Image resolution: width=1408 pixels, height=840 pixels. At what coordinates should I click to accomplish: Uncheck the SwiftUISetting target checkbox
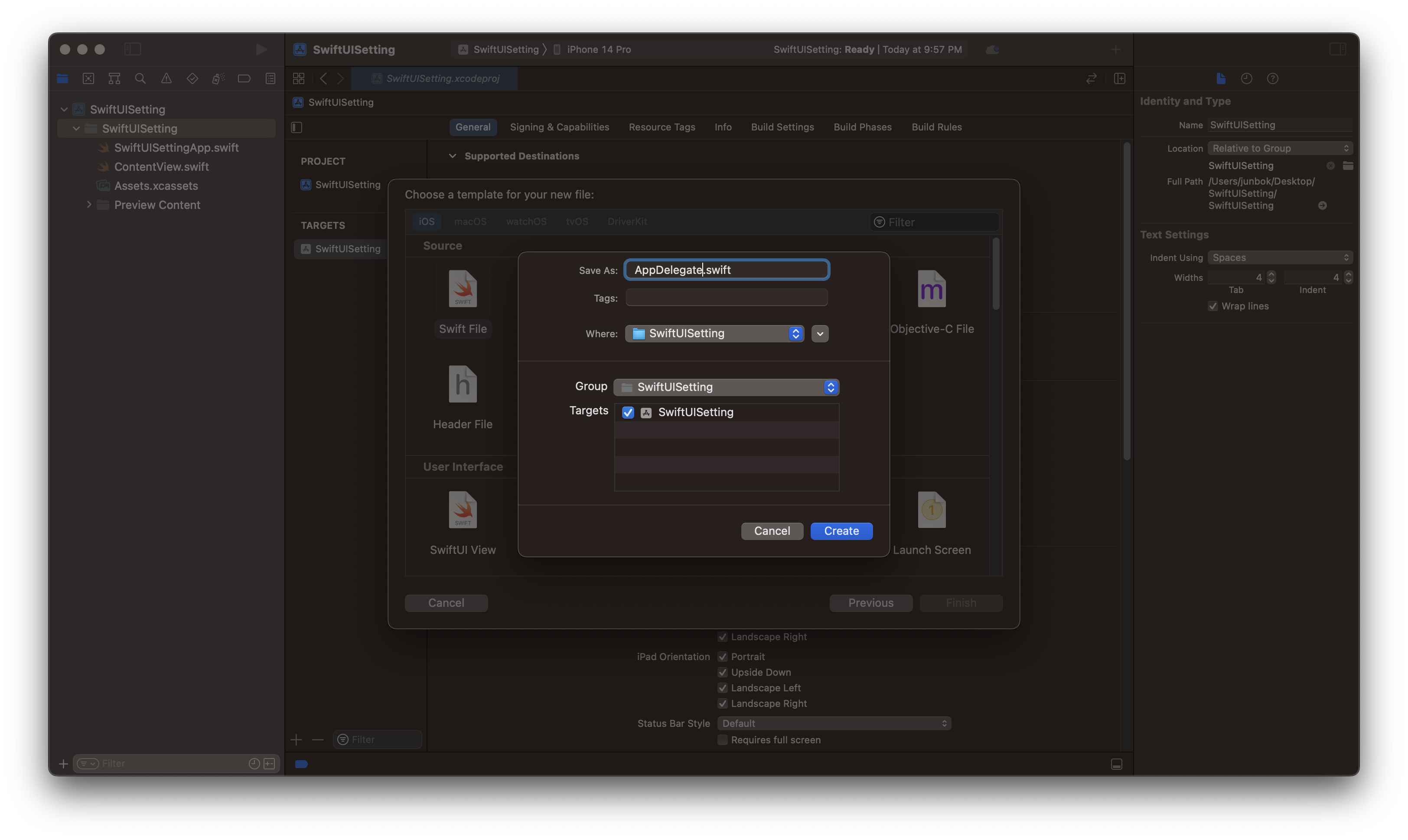point(628,413)
